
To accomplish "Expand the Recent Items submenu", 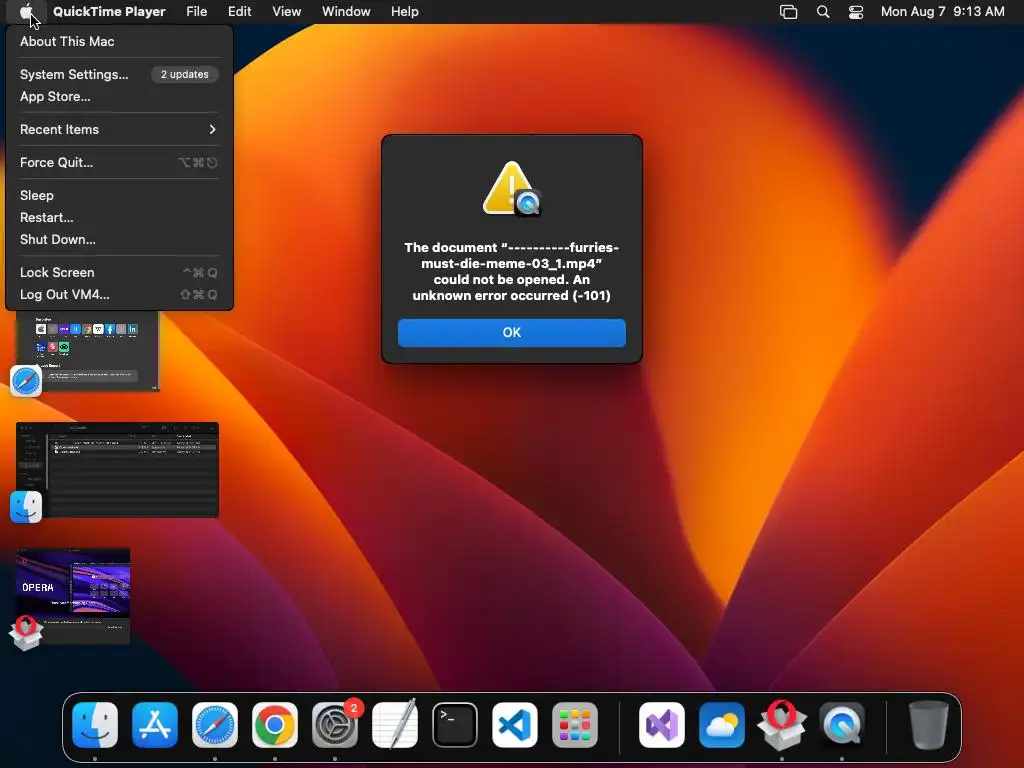I will pyautogui.click(x=119, y=129).
